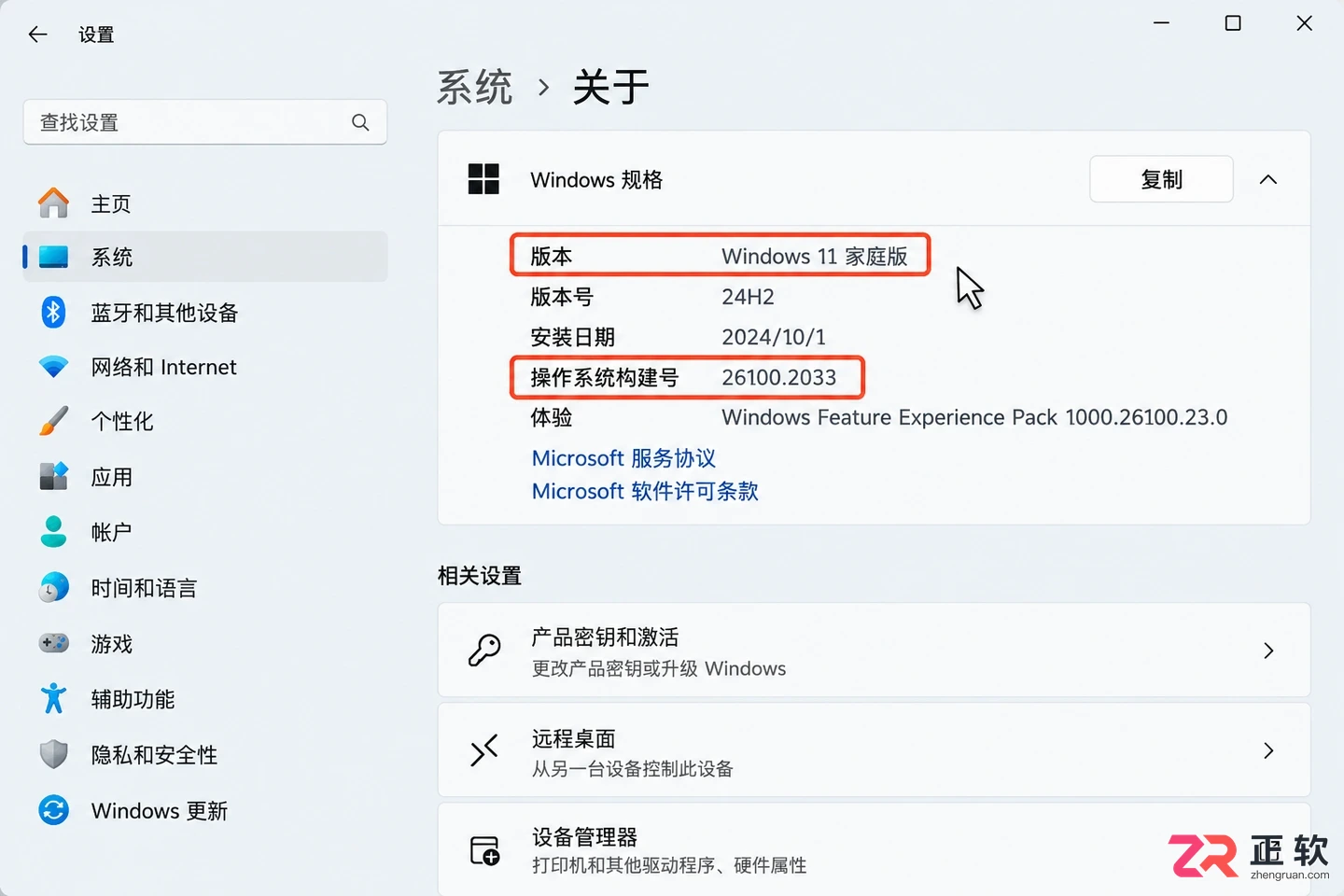Image resolution: width=1344 pixels, height=896 pixels.
Task: Open 产品密钥和激活 chevron arrow
Action: tap(1267, 650)
